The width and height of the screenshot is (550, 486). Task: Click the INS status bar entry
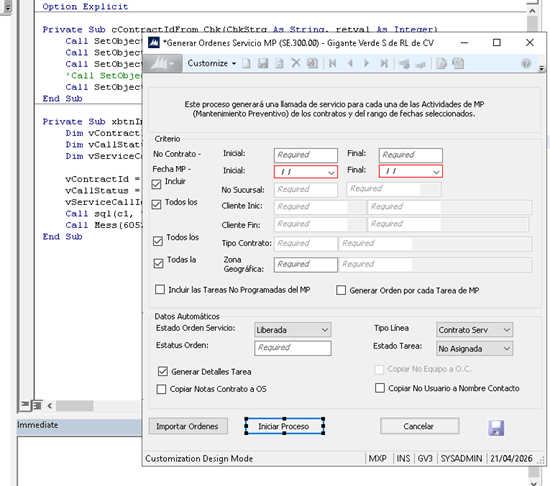403,459
